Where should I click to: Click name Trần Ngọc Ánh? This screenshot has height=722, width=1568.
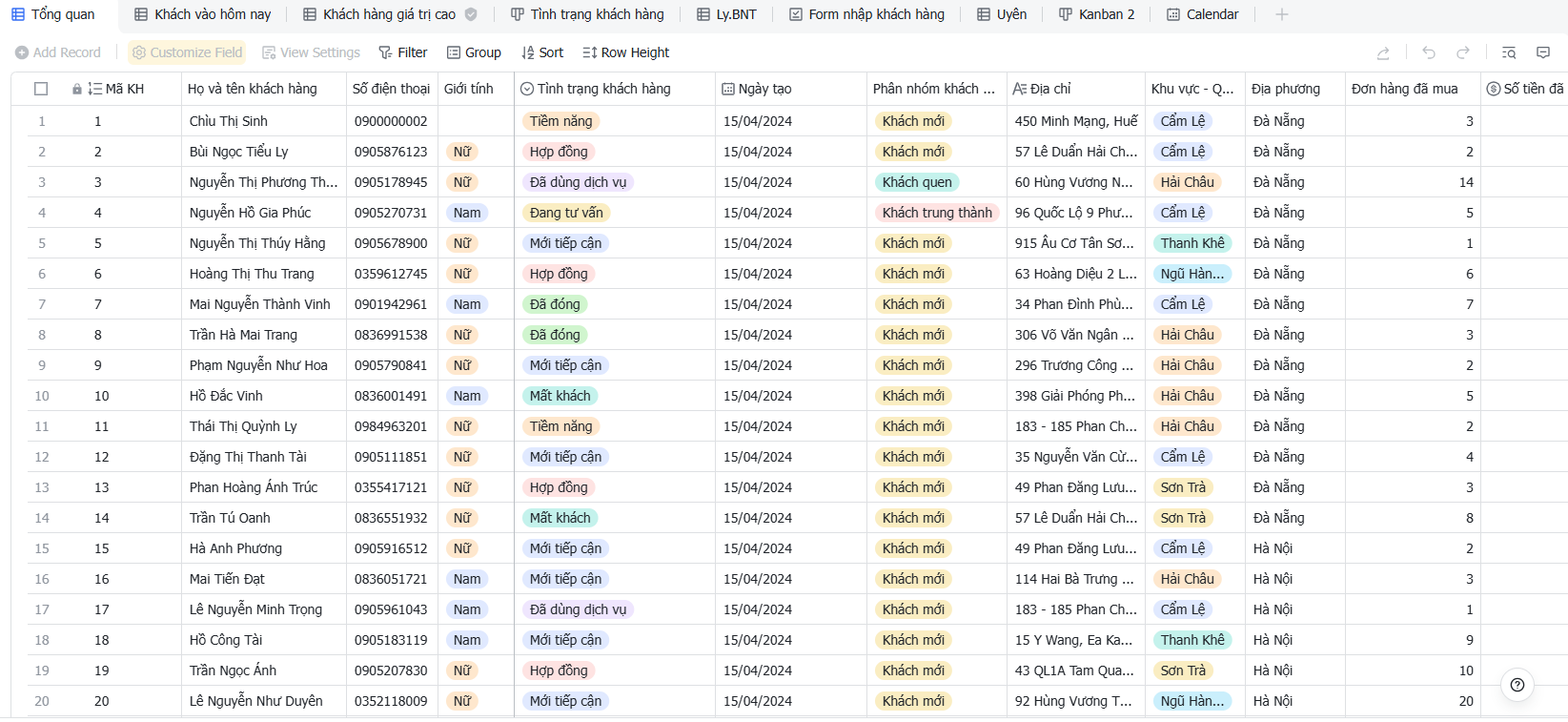click(233, 670)
